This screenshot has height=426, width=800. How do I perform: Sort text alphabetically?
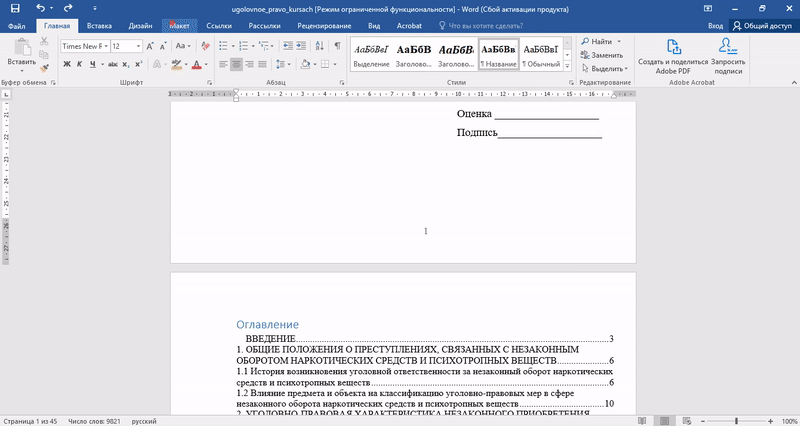[x=319, y=46]
